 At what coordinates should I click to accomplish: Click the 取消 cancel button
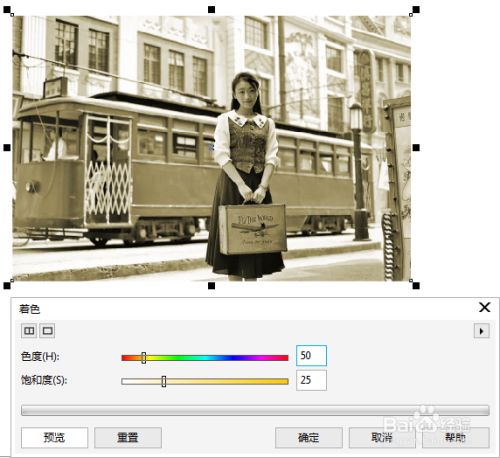tap(382, 437)
